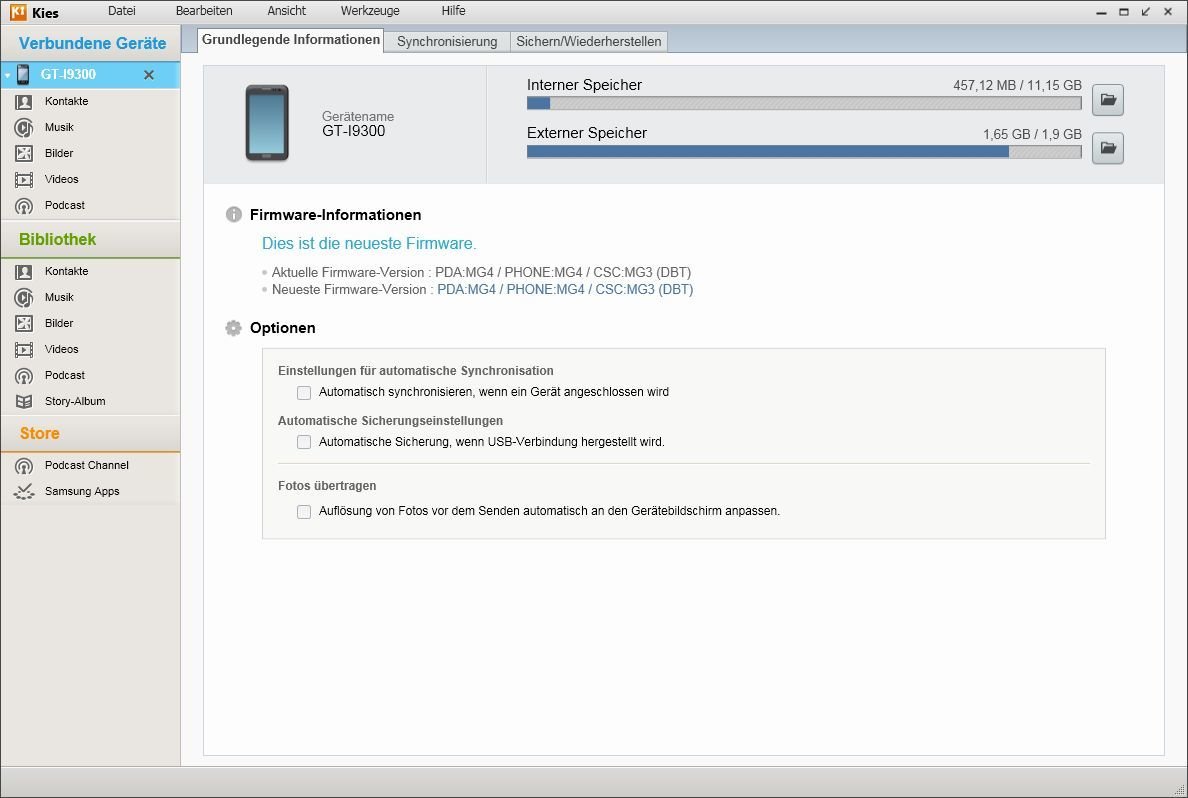
Task: Enable automatic sync when device connected
Action: (304, 393)
